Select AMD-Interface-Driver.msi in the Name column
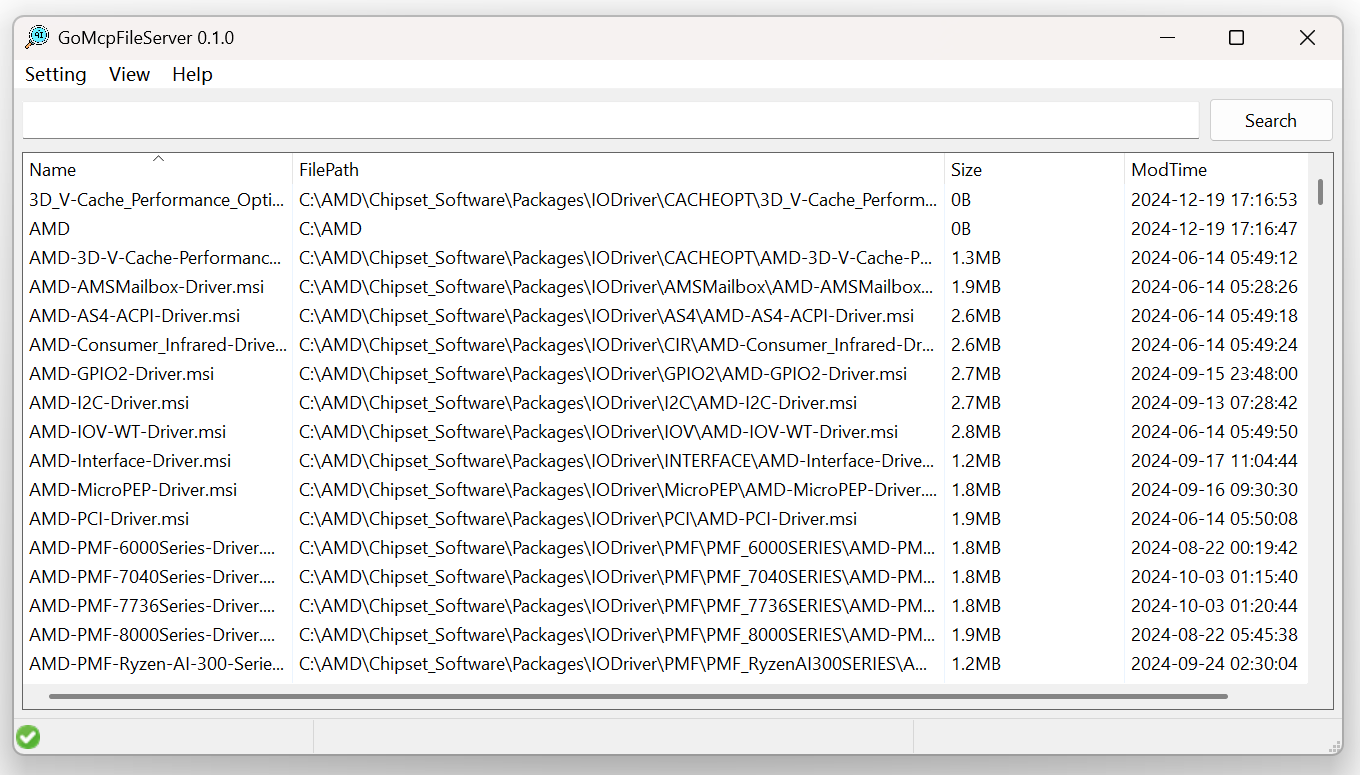This screenshot has width=1360, height=775. [130, 461]
